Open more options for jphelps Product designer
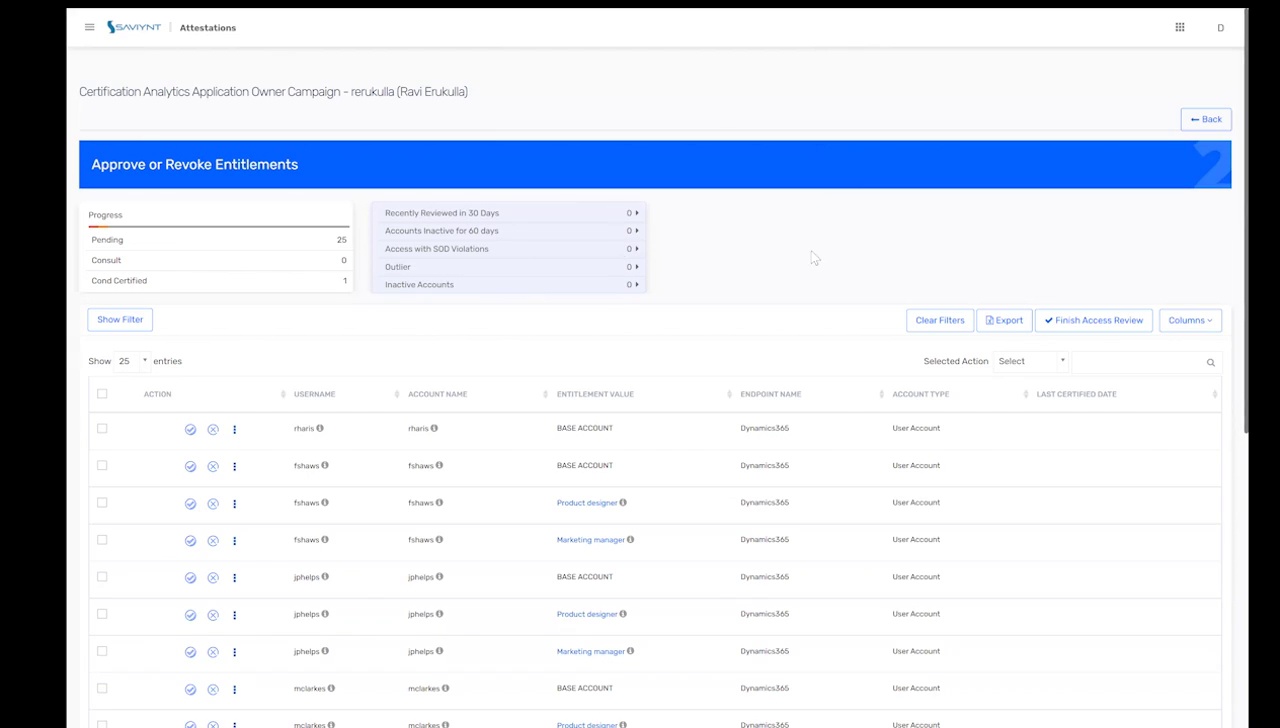Screen dimensions: 1280x728 point(234,614)
